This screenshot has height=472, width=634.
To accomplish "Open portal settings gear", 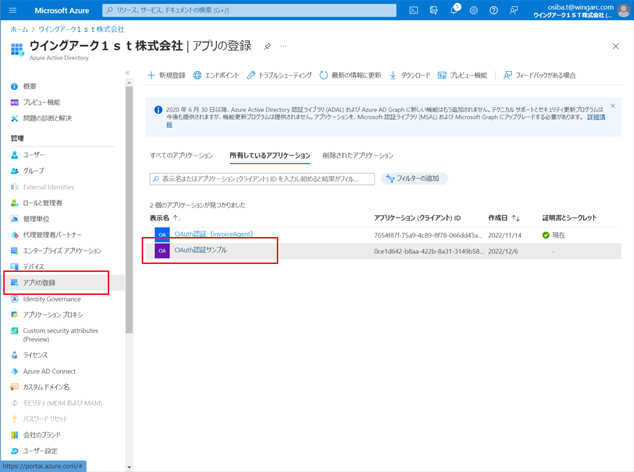I will coord(474,11).
